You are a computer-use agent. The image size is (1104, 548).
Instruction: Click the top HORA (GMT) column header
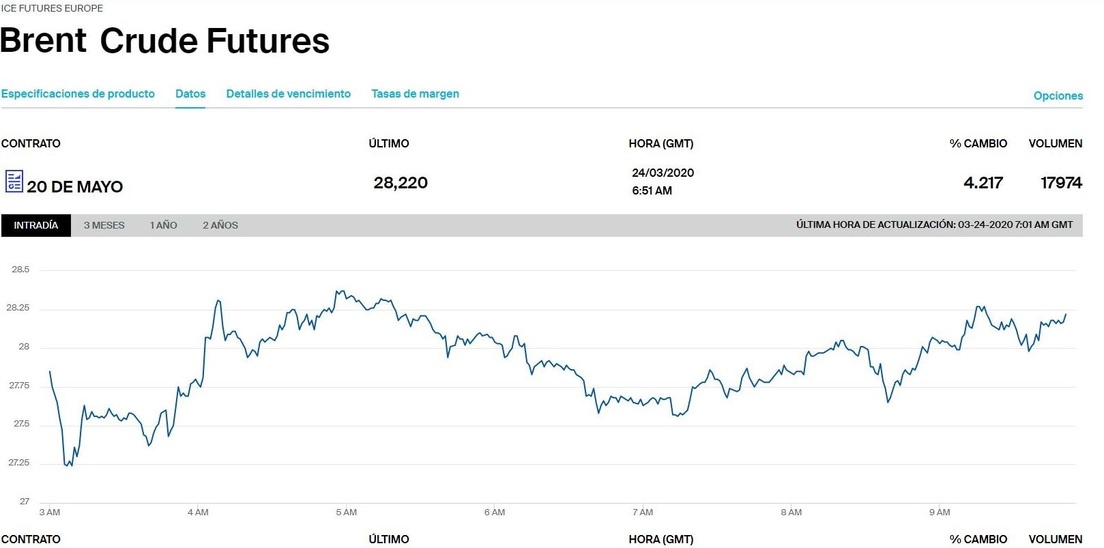pyautogui.click(x=661, y=143)
